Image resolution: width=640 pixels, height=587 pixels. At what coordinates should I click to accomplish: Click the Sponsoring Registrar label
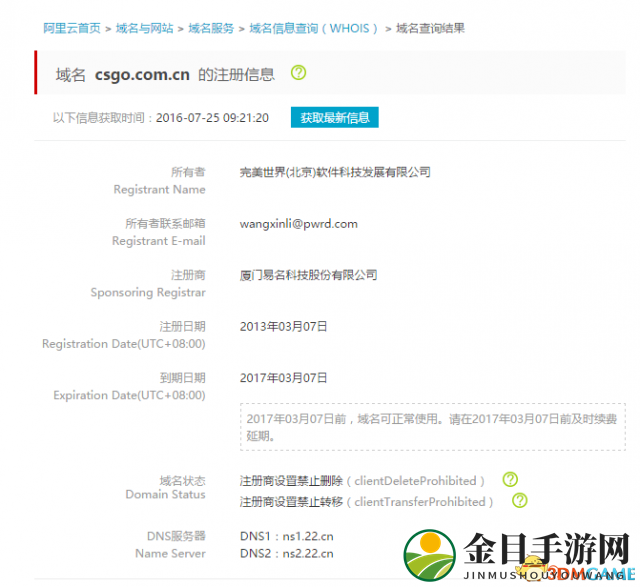coord(148,292)
